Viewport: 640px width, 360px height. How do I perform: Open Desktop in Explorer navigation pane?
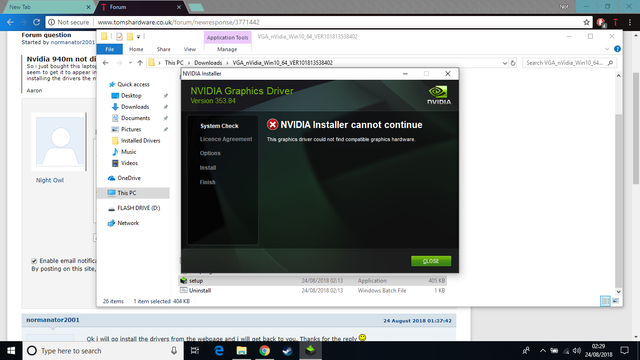pyautogui.click(x=131, y=96)
